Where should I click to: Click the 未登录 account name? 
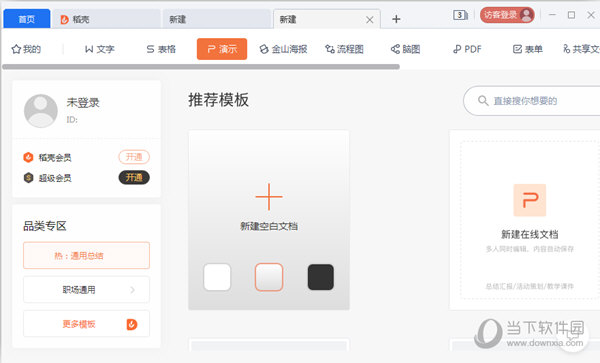click(83, 103)
